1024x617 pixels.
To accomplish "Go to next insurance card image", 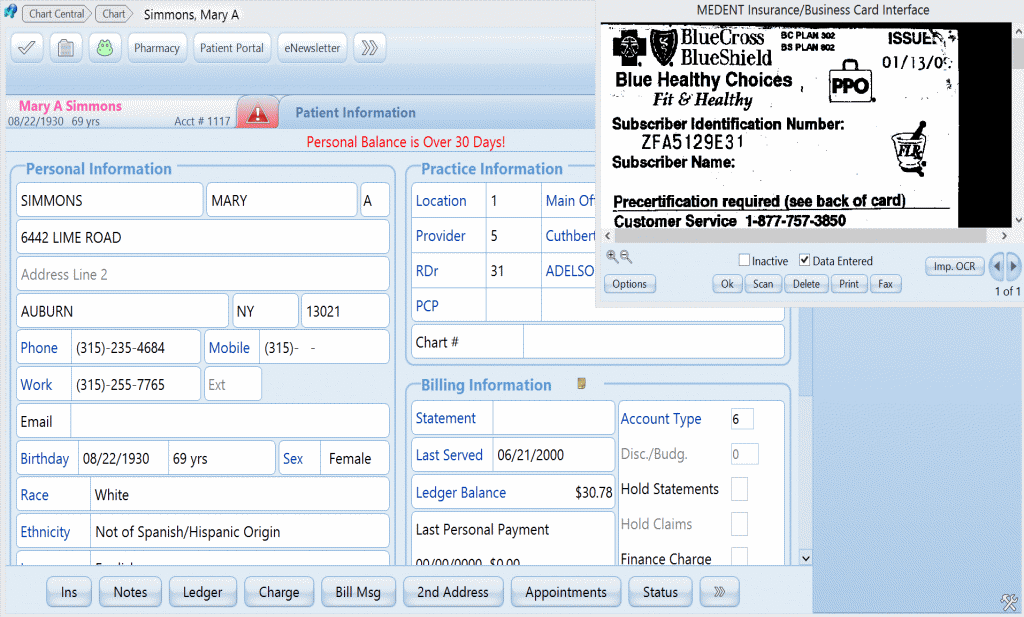I will pos(1013,266).
